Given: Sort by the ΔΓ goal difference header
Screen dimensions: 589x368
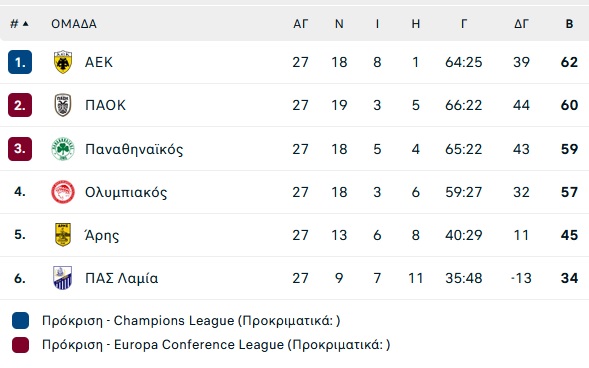Looking at the screenshot, I should point(521,24).
